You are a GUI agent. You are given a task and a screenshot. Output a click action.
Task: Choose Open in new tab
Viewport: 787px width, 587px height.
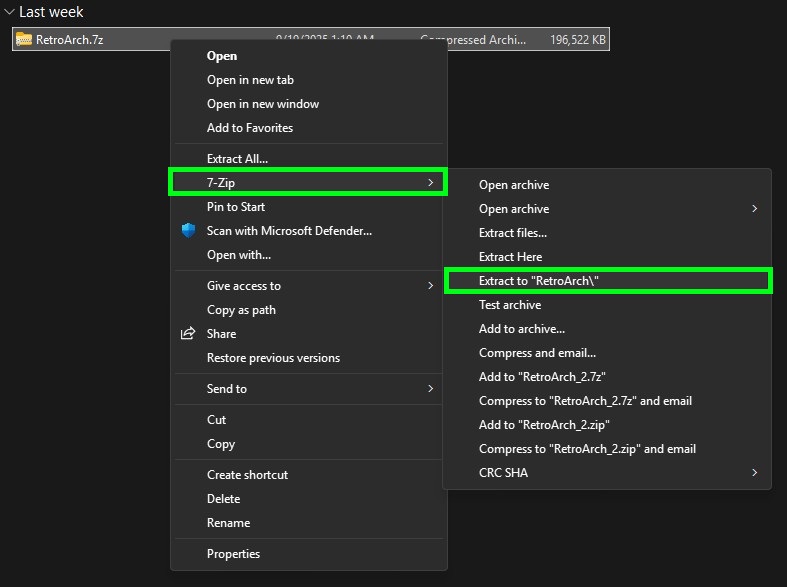(250, 80)
